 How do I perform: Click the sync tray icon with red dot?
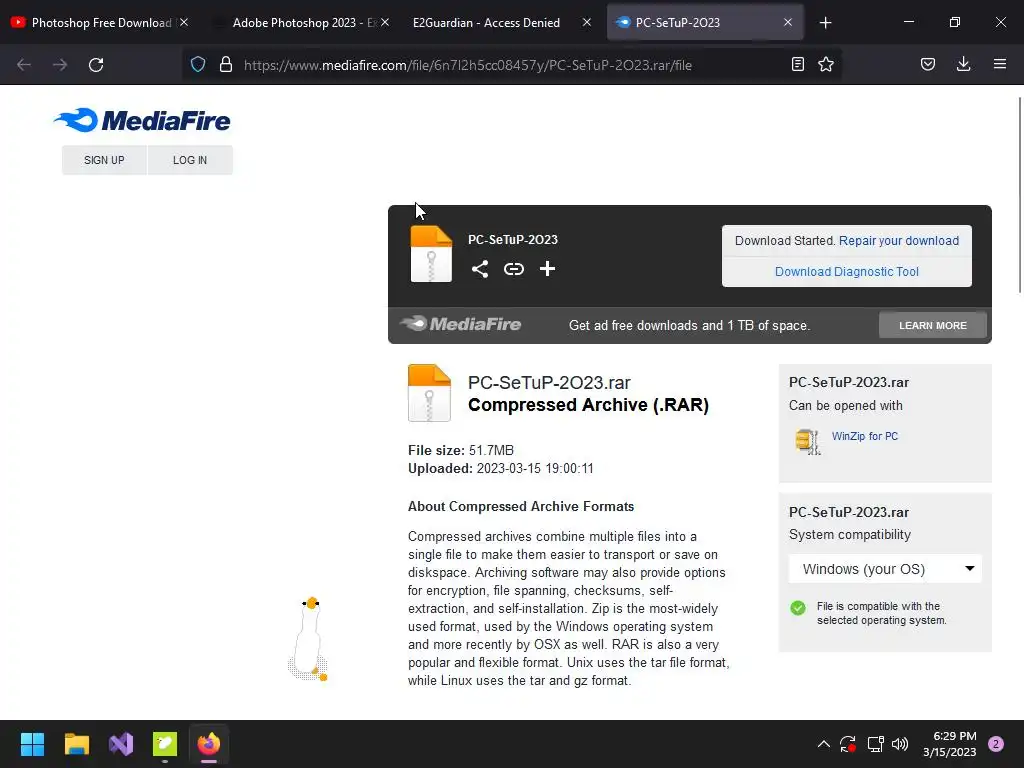tap(848, 744)
